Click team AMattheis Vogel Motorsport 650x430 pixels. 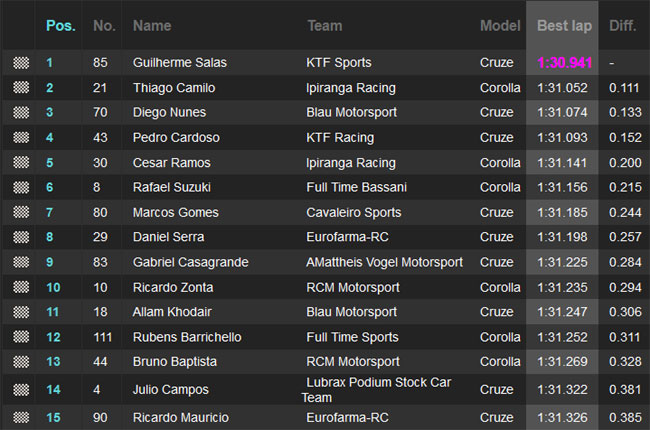point(384,262)
